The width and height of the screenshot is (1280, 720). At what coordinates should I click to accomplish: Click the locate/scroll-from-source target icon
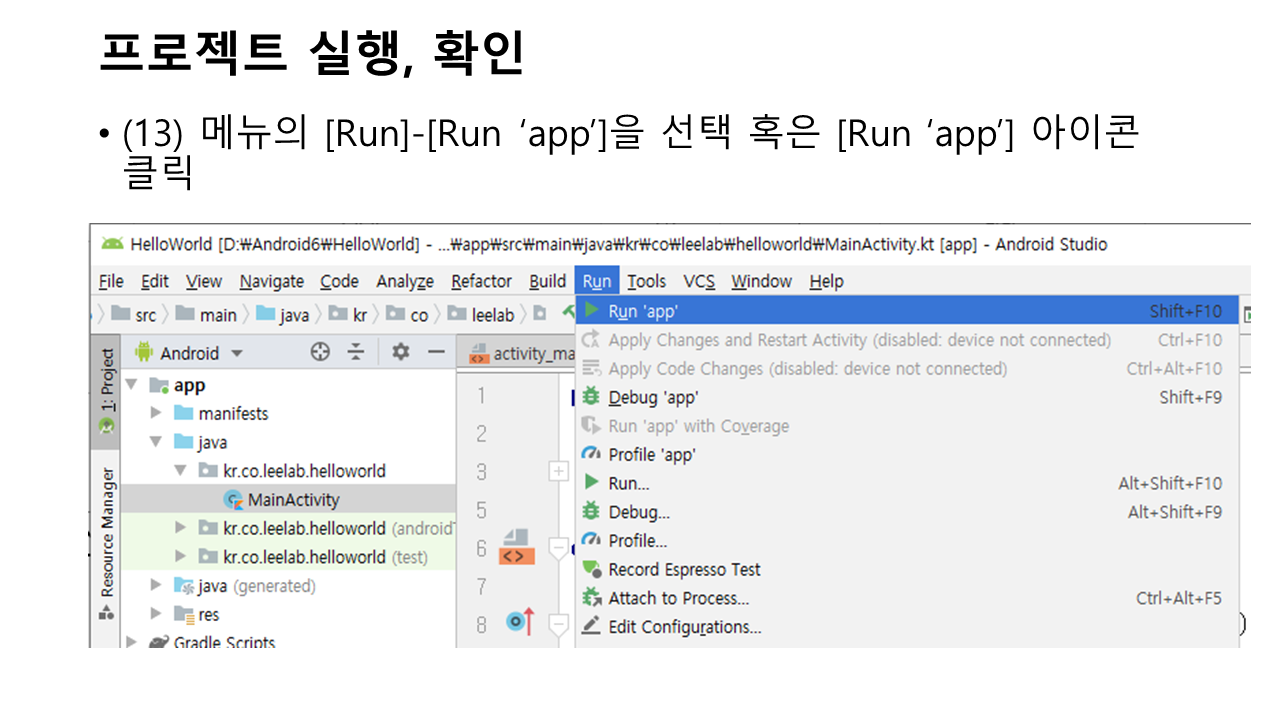(x=320, y=352)
